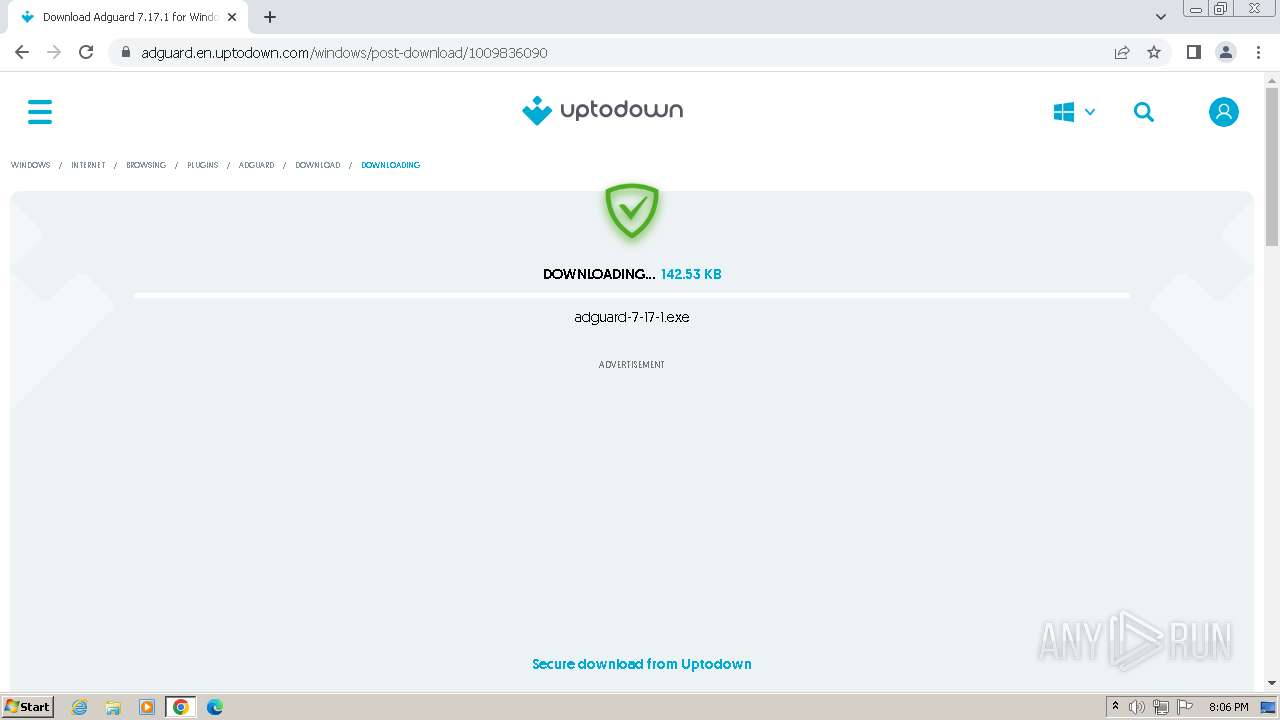Go to PLUGINS breadcrumb

[x=202, y=165]
